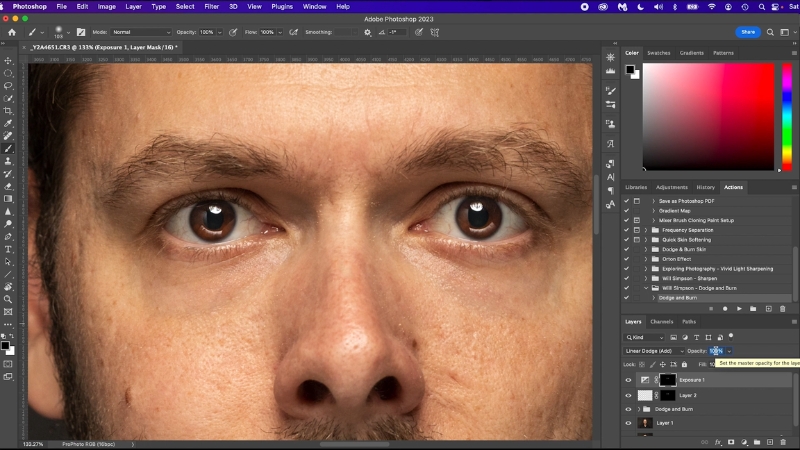
Task: Hide the Layer 1 layer
Action: point(628,423)
